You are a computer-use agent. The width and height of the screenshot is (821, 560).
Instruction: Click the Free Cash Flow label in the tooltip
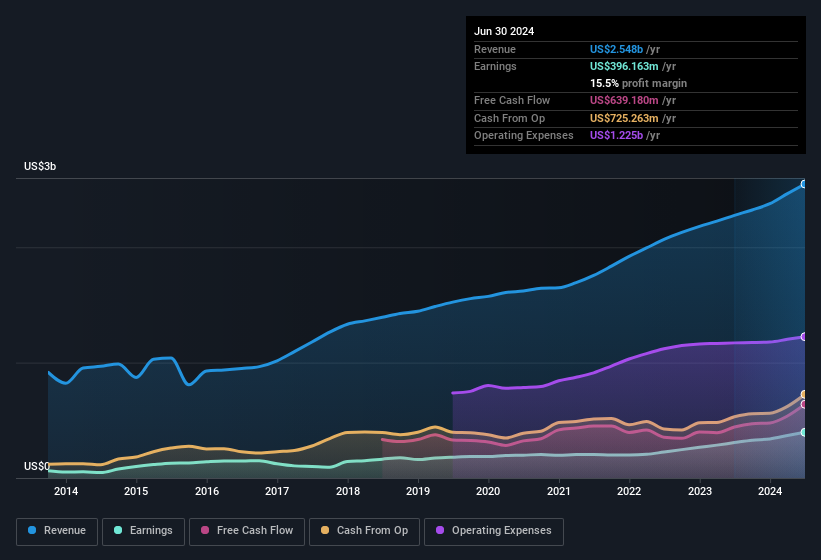pos(512,100)
